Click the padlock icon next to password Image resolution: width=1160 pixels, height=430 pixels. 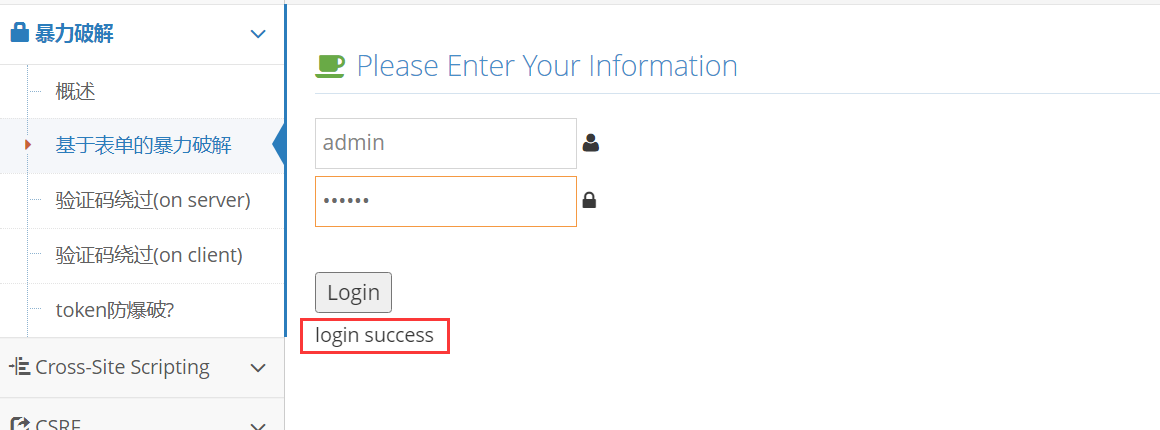click(589, 200)
